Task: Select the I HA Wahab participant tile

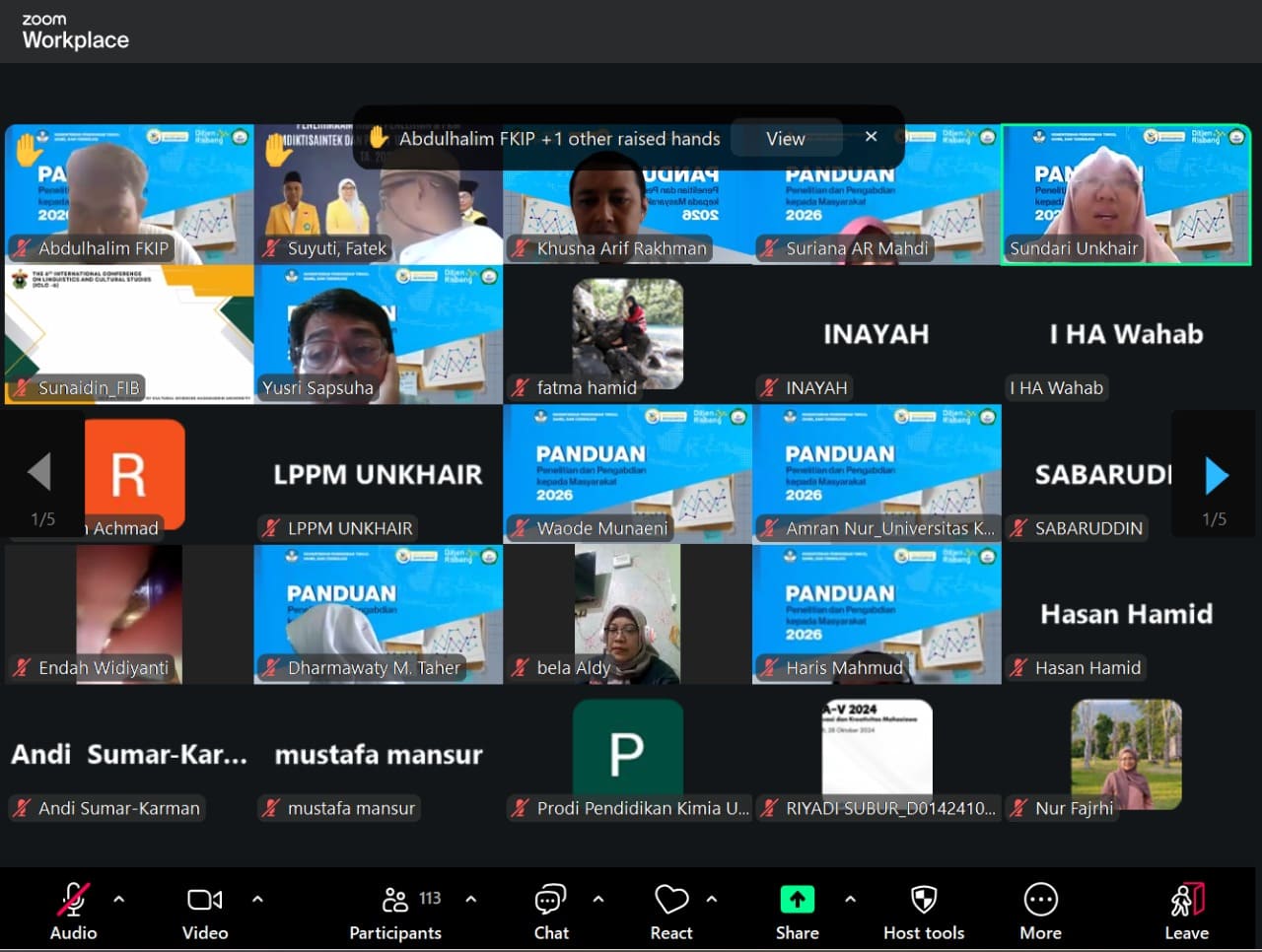Action: [x=1127, y=334]
